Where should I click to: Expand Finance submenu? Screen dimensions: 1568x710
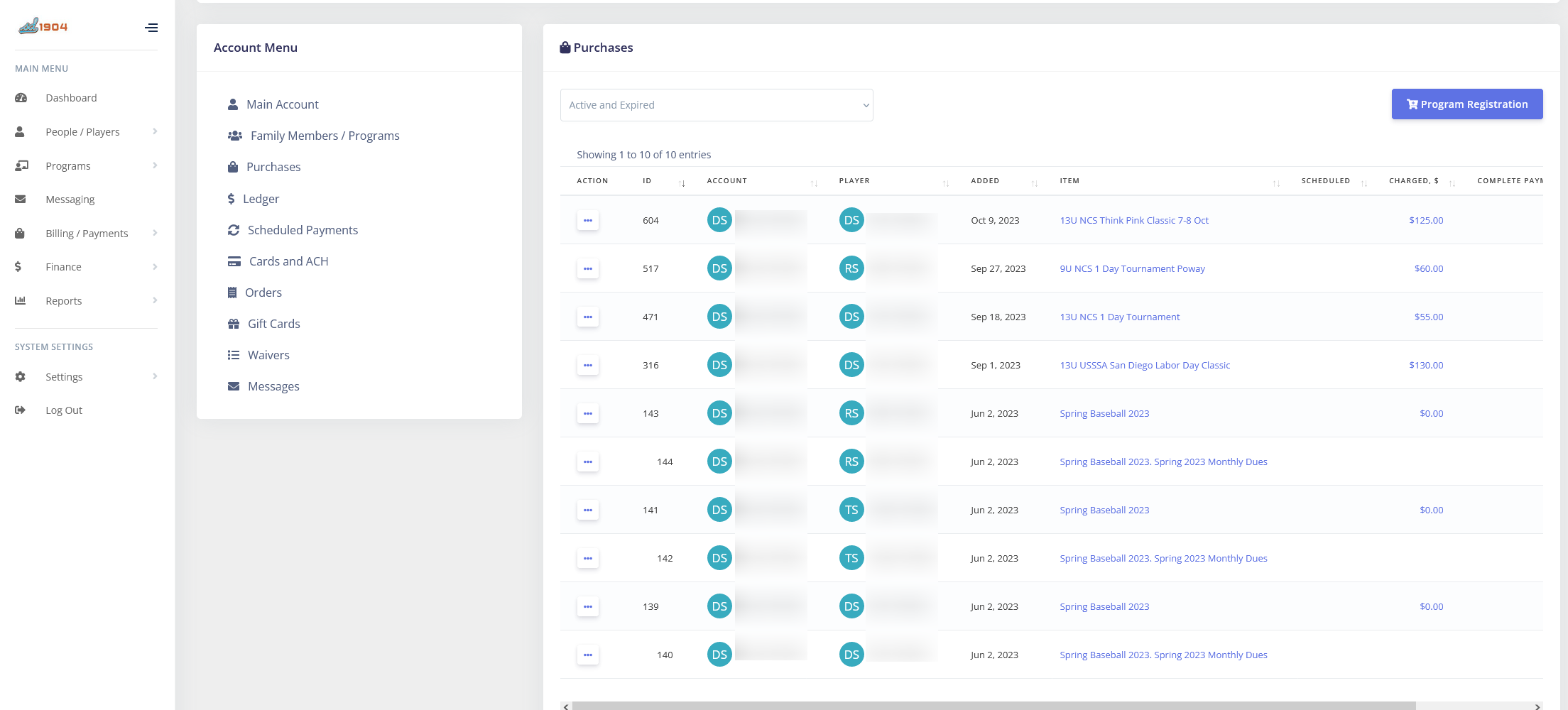coord(86,267)
